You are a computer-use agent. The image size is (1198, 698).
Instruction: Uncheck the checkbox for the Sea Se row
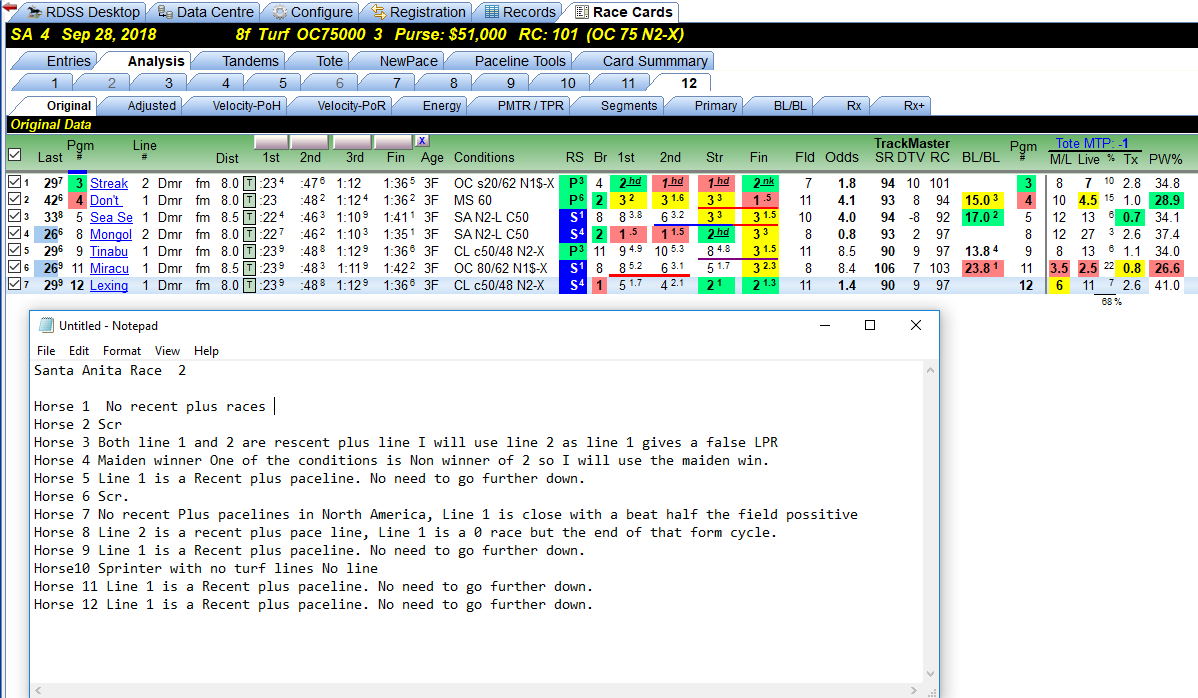[14, 217]
